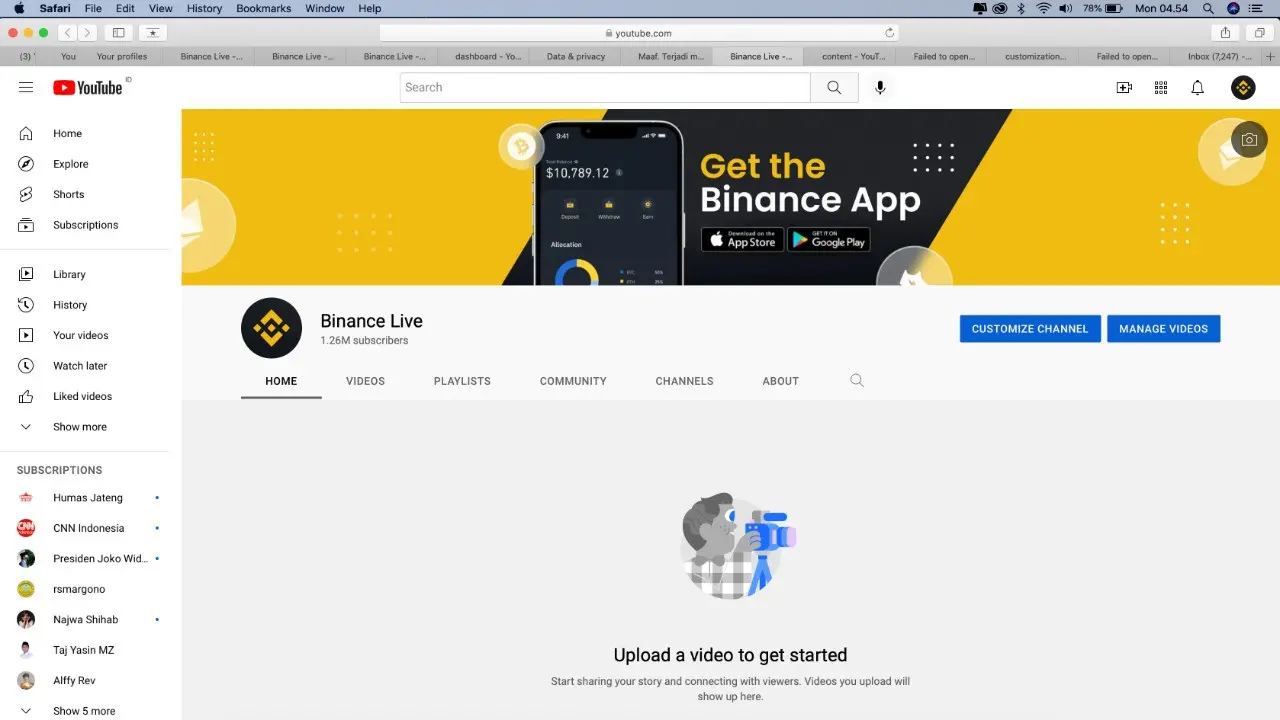
Task: Reload the page from the address bar
Action: click(x=889, y=33)
